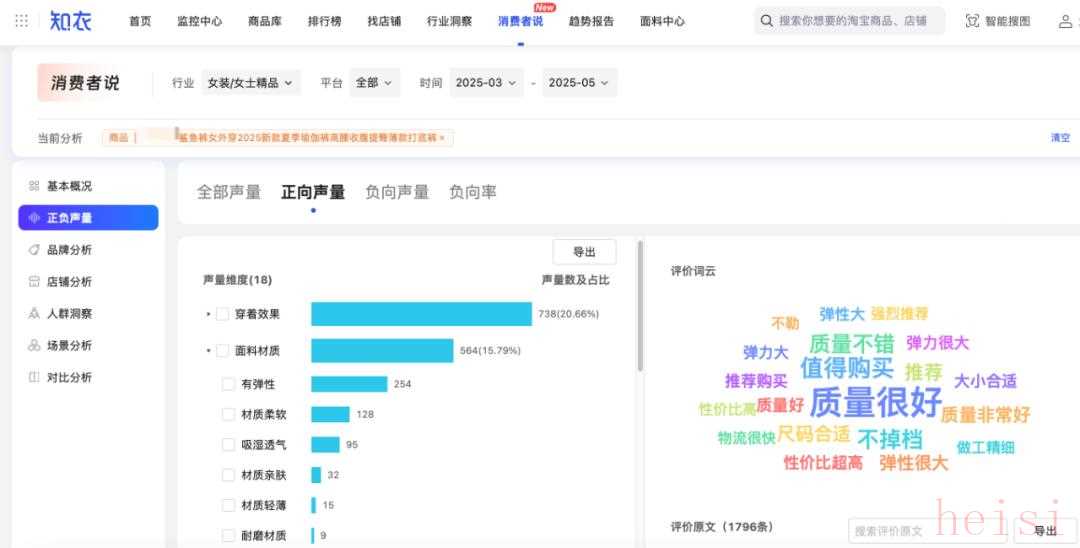Click 导出 above the 声量维度 chart

584,252
